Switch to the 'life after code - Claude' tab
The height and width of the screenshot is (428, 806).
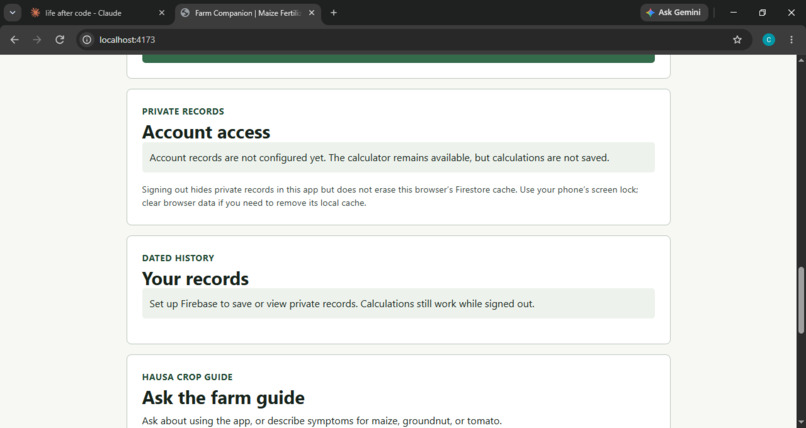(98, 13)
